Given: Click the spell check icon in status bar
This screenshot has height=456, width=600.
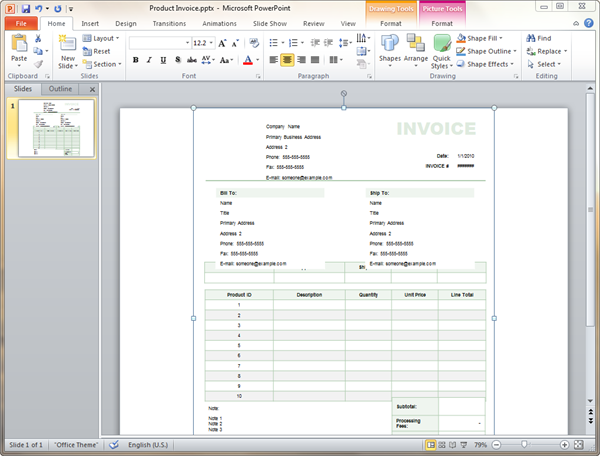Looking at the screenshot, I should click(115, 444).
